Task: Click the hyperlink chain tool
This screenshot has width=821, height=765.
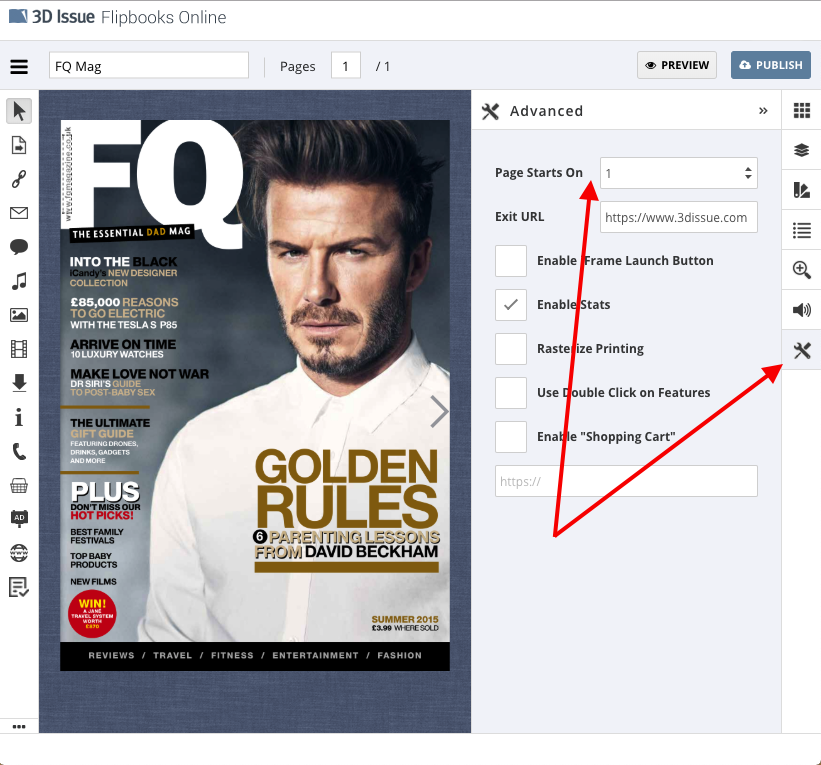Action: (x=19, y=179)
